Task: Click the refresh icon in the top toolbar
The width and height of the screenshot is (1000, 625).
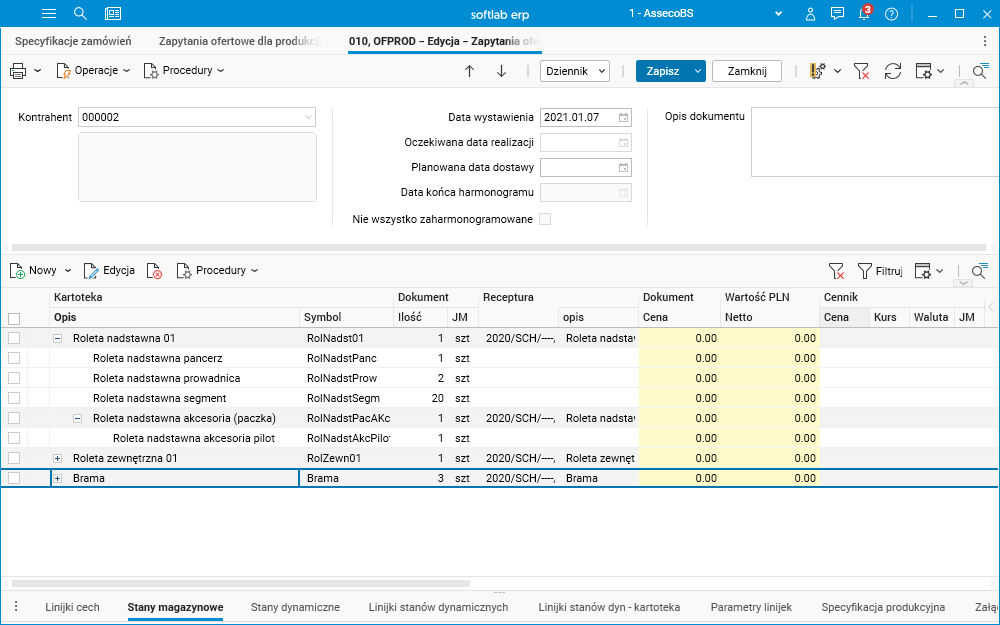Action: click(893, 71)
